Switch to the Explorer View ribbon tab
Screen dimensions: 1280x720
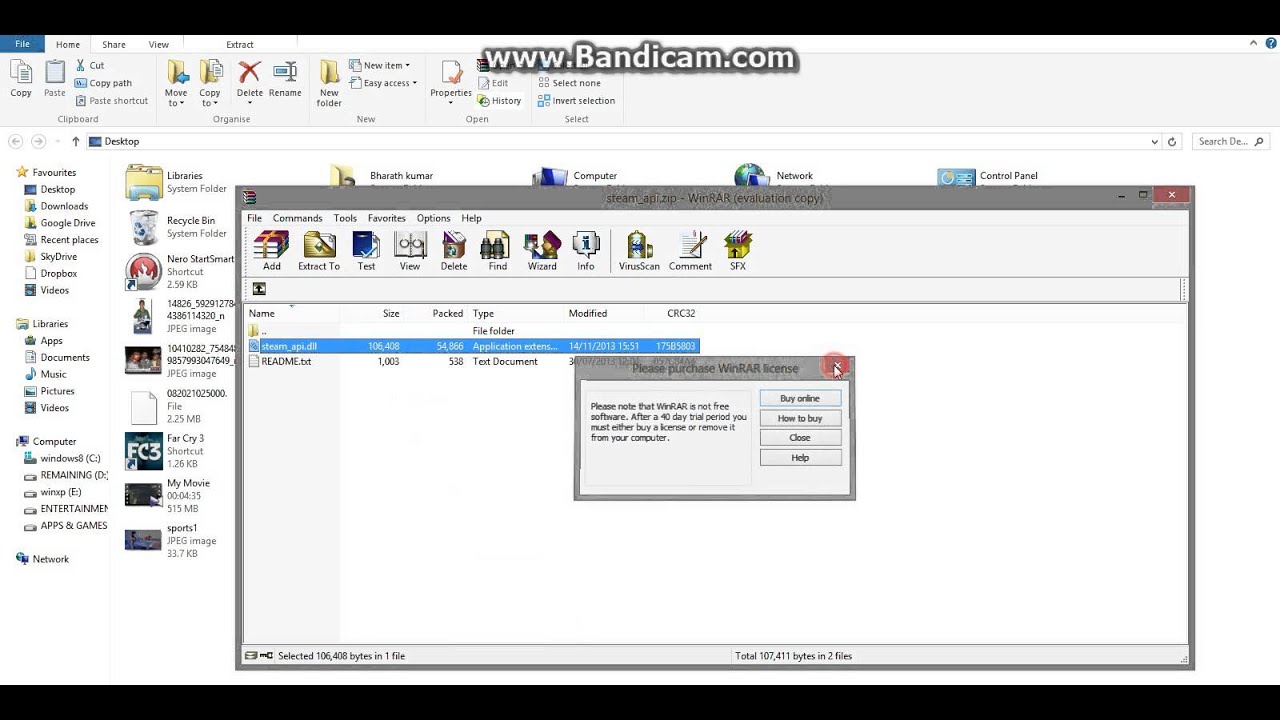158,45
